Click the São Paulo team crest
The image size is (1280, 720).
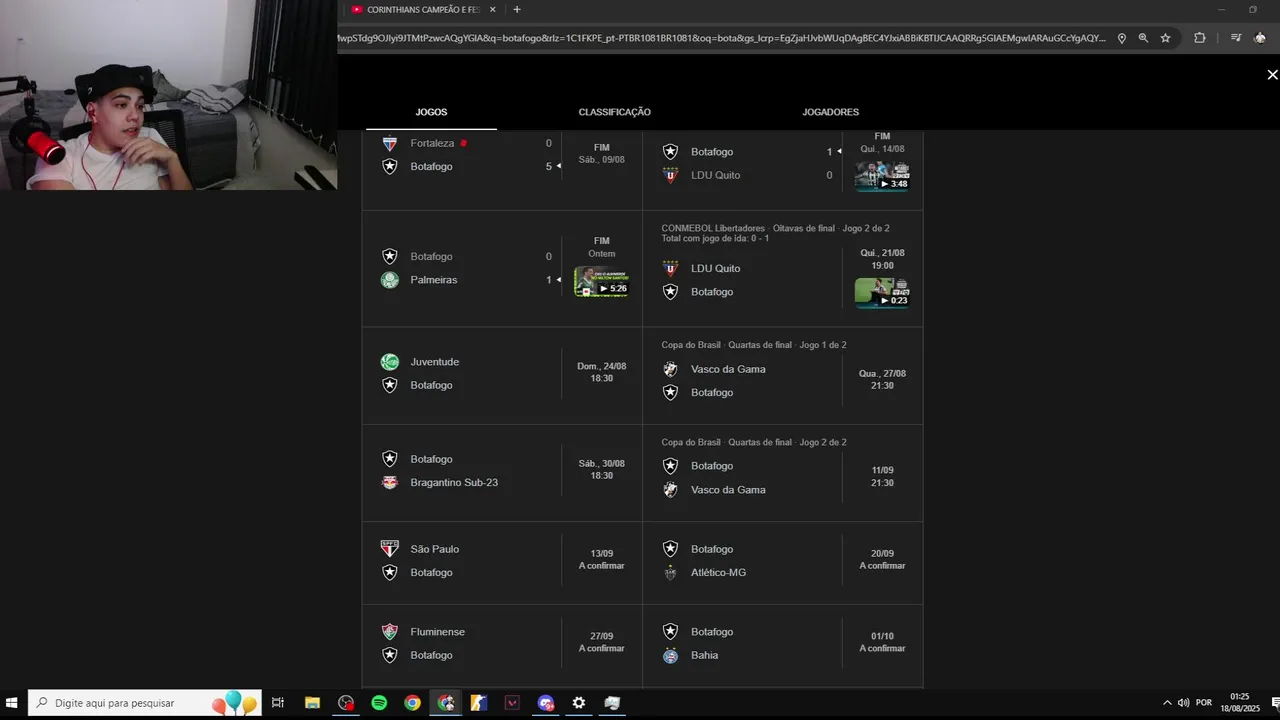tap(390, 549)
